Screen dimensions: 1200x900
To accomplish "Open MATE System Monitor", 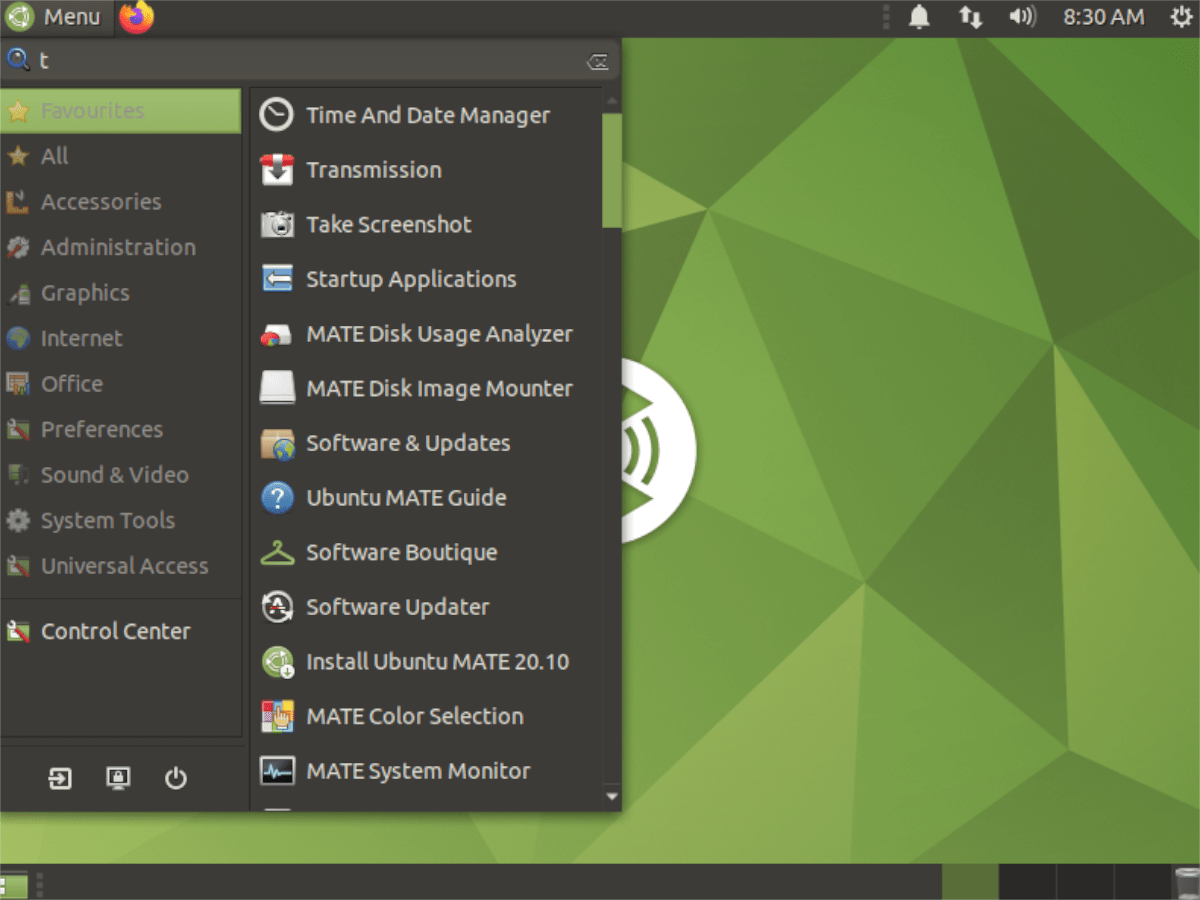I will point(418,771).
